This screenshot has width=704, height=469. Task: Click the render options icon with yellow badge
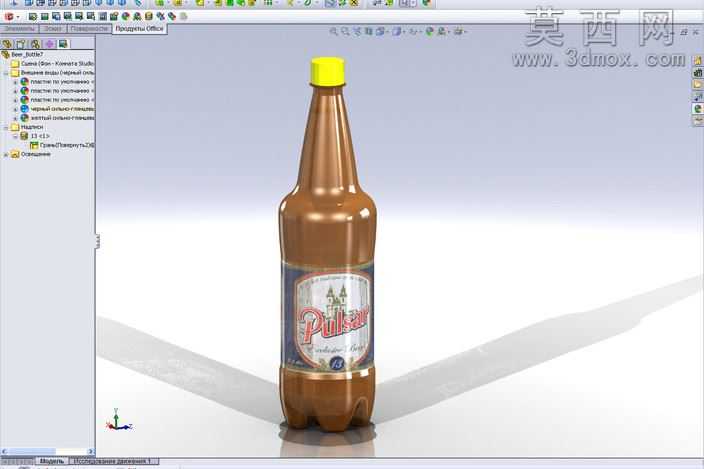(x=114, y=17)
